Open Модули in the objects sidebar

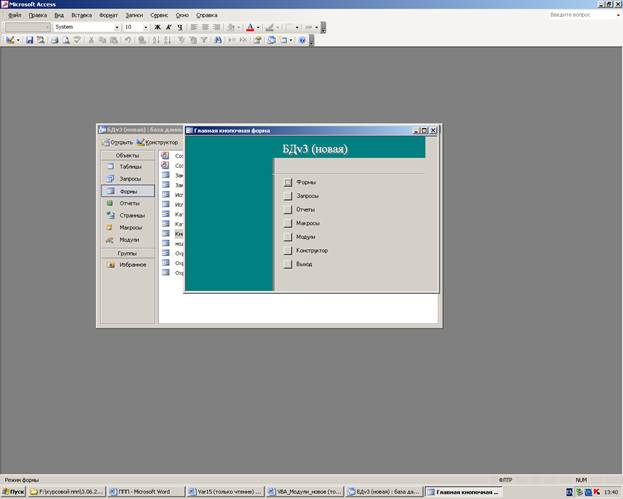pyautogui.click(x=129, y=240)
